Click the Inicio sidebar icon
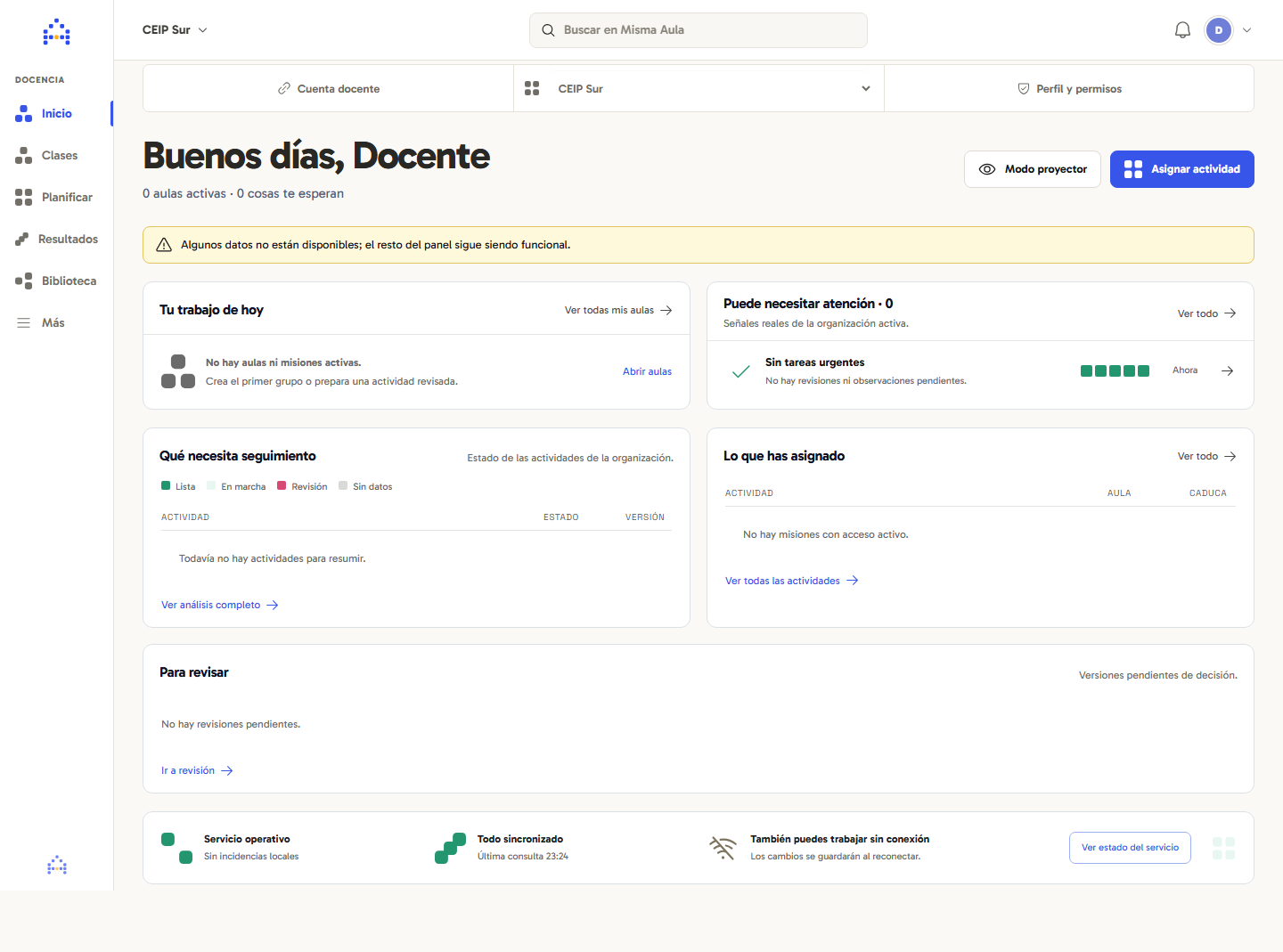The width and height of the screenshot is (1283, 952). 23,113
